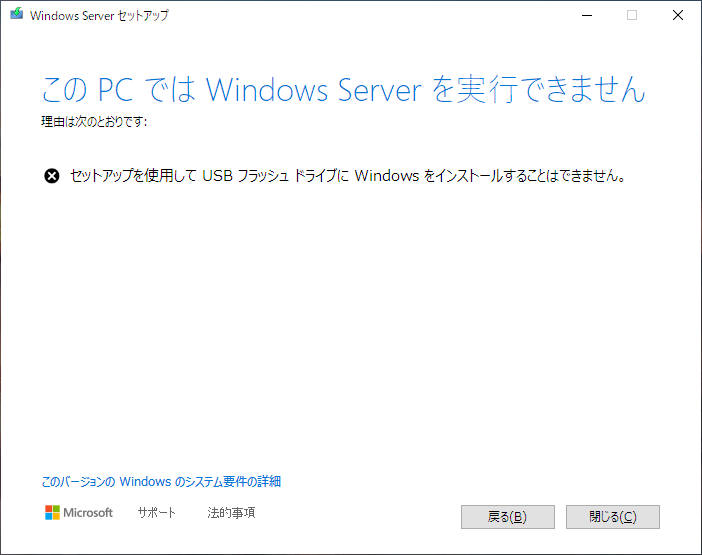
Task: Select the 理由は次のとおりです: text
Action: [x=94, y=121]
